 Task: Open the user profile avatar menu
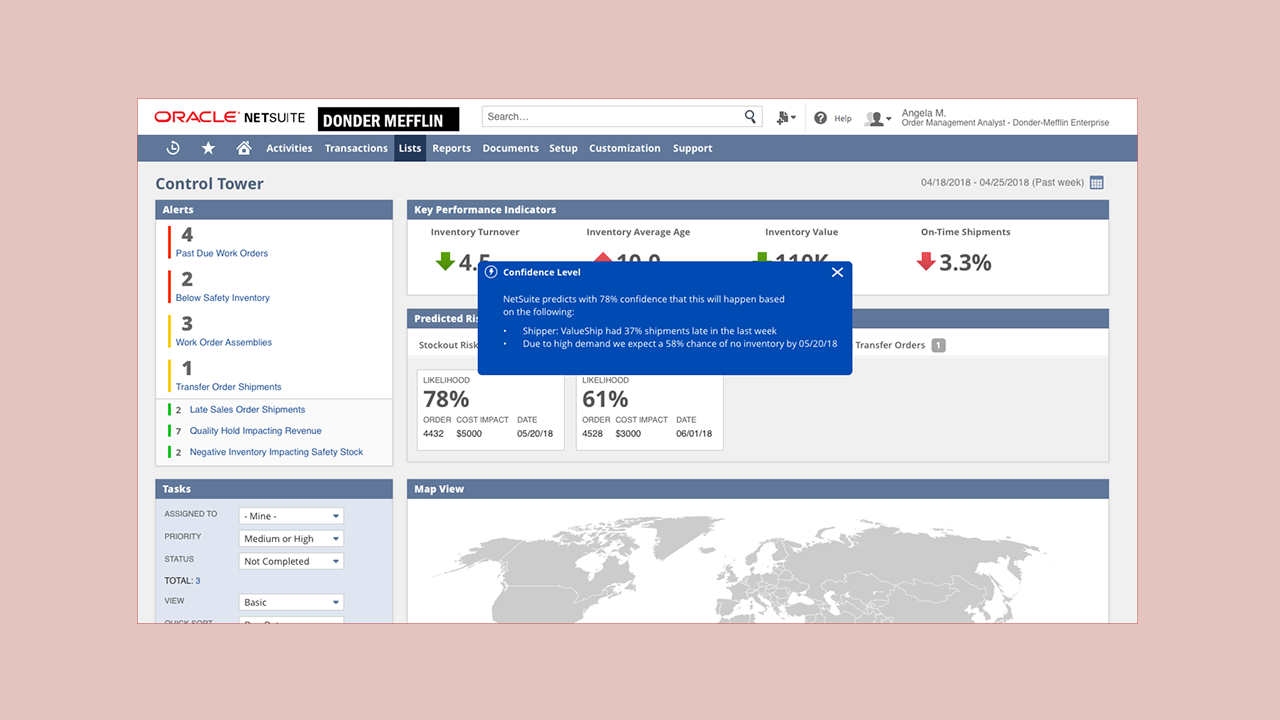(878, 118)
